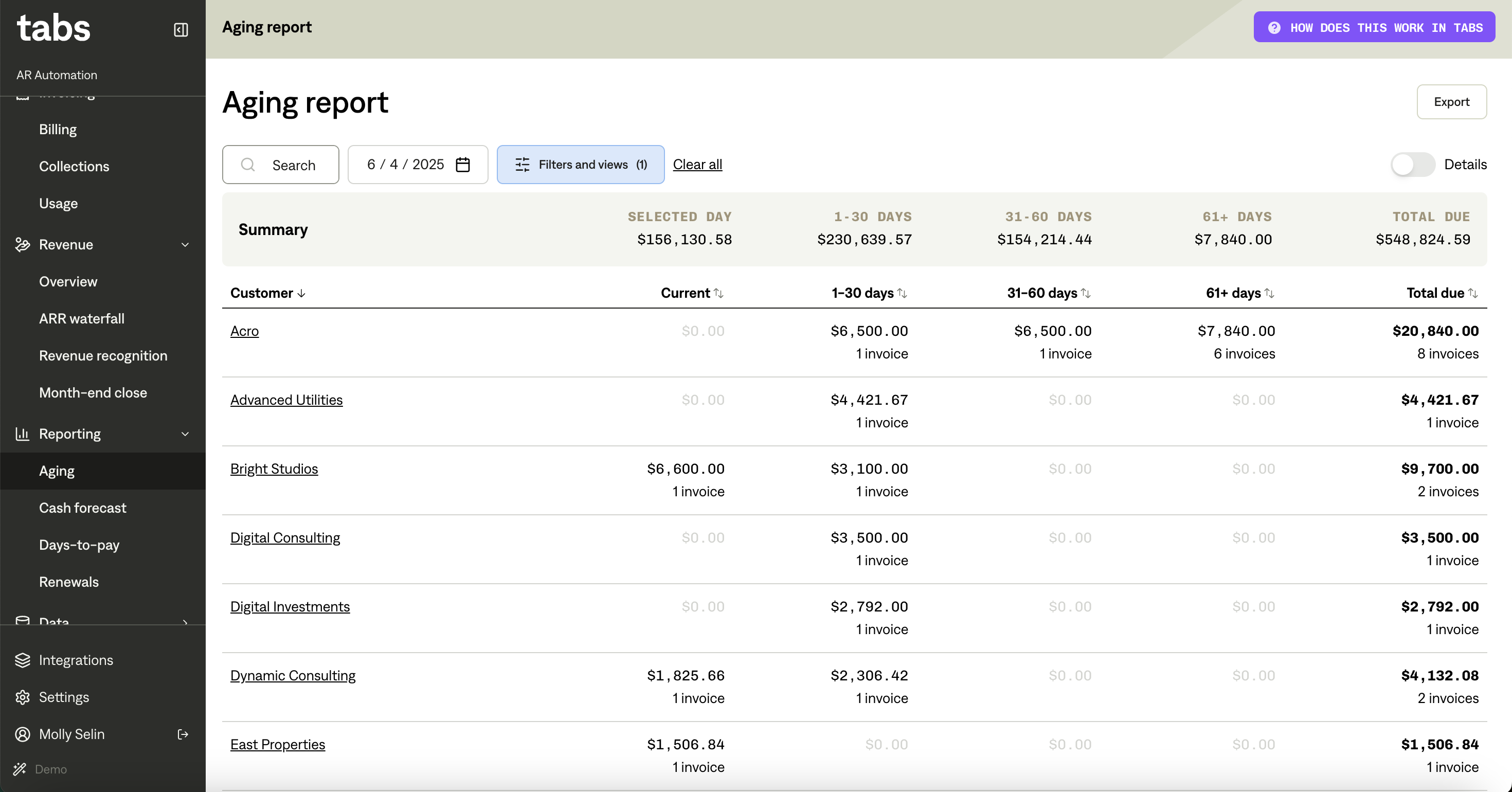
Task: Open the ARR waterfall report
Action: click(82, 318)
